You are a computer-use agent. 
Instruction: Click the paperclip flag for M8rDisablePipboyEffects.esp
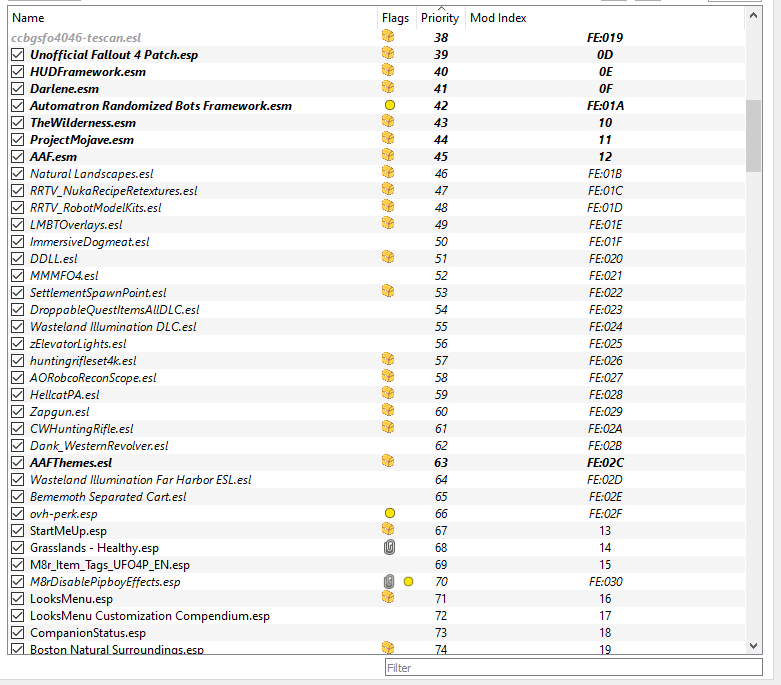(389, 581)
